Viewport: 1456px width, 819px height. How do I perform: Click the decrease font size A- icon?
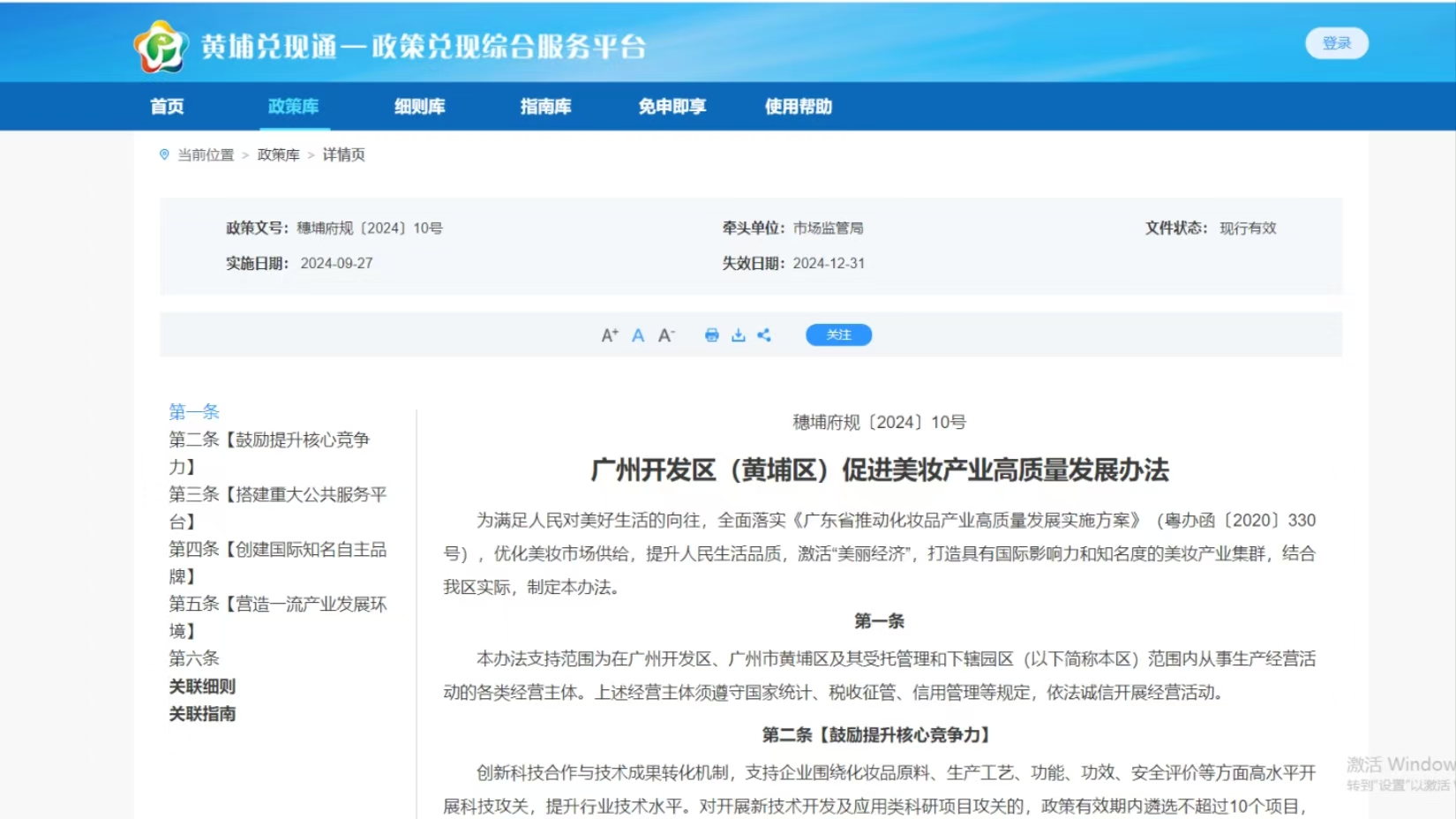666,335
